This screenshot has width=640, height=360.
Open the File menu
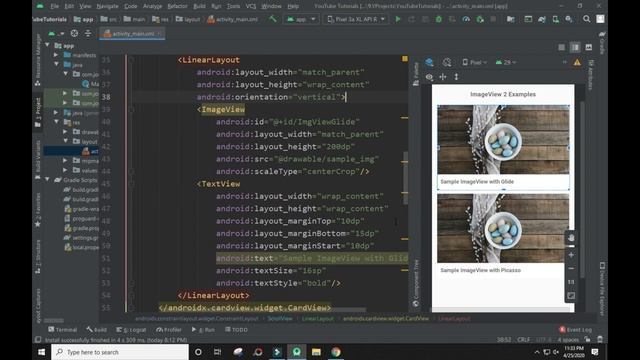(54, 6)
